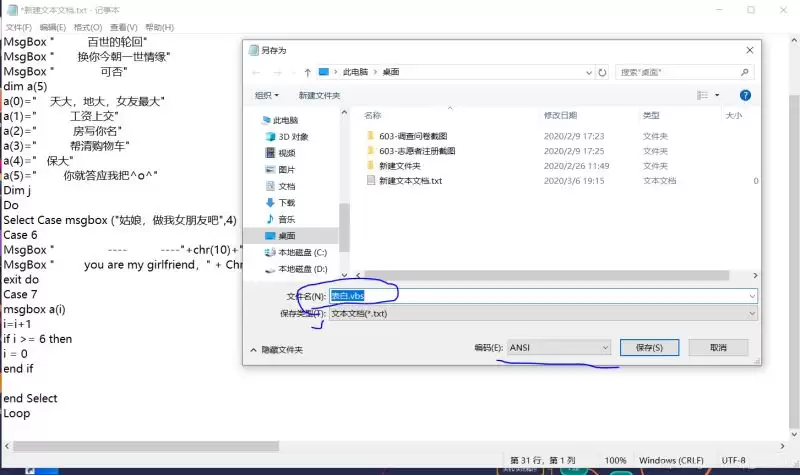
Task: Select the 3D 对象 folder icon
Action: tap(270, 137)
